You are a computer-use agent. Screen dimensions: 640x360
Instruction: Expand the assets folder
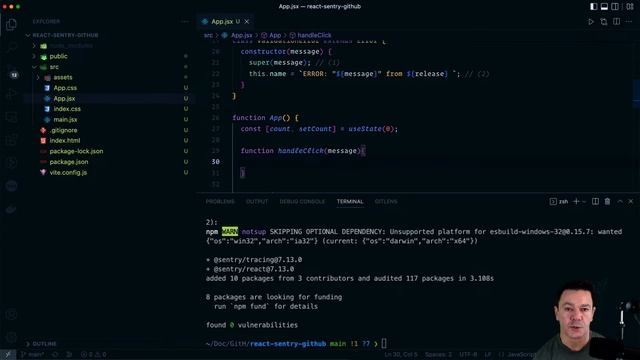tap(38, 78)
